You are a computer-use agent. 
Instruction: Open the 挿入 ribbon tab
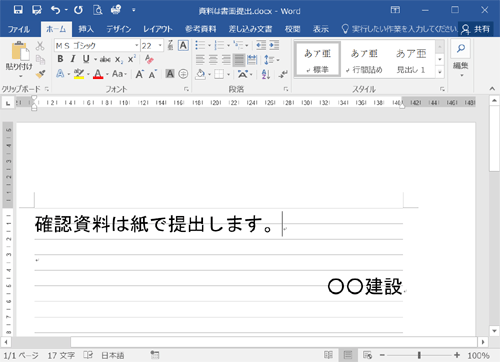click(86, 29)
